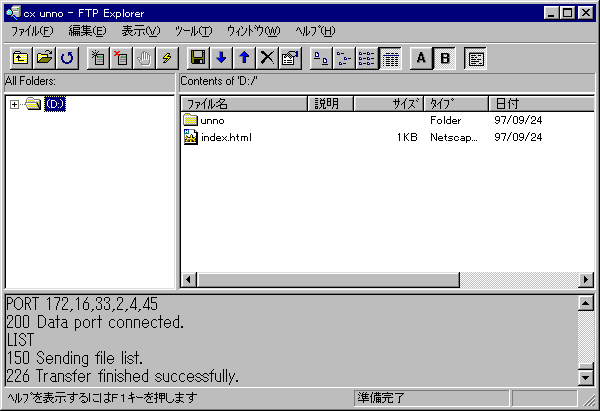Click the FTP Explorer title bar app icon

point(13,13)
